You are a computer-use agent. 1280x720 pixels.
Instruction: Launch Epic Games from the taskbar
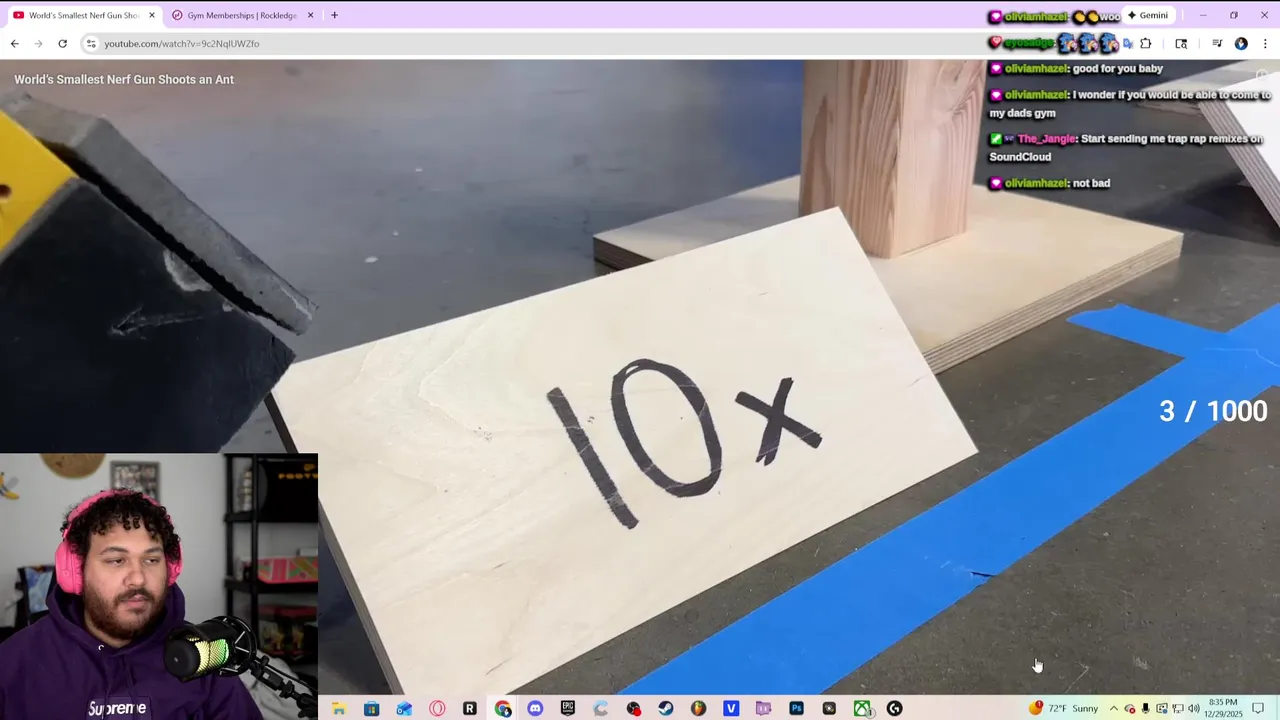(x=568, y=708)
